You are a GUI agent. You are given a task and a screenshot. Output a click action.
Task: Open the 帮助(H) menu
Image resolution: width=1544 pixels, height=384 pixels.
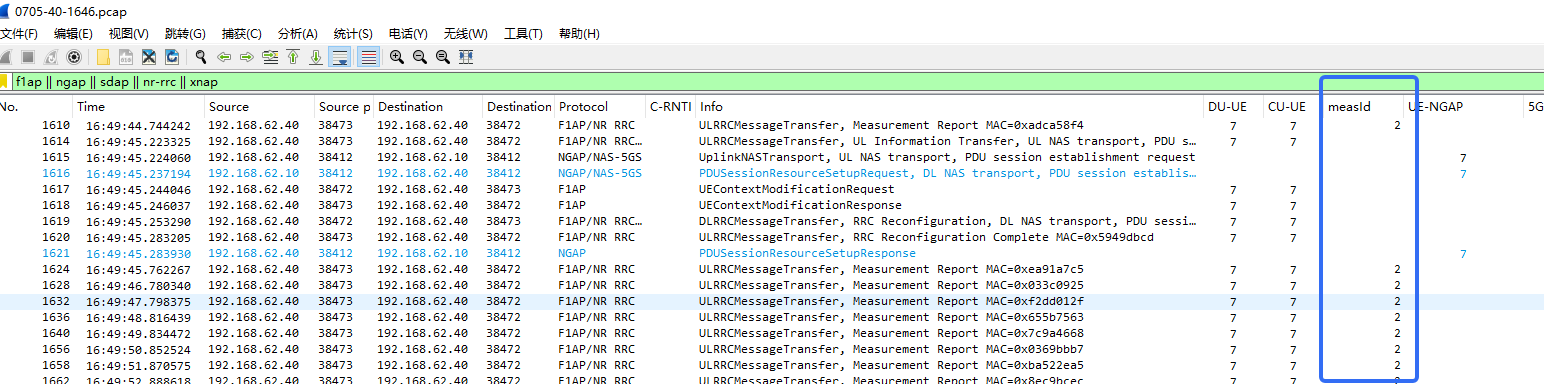(x=579, y=34)
